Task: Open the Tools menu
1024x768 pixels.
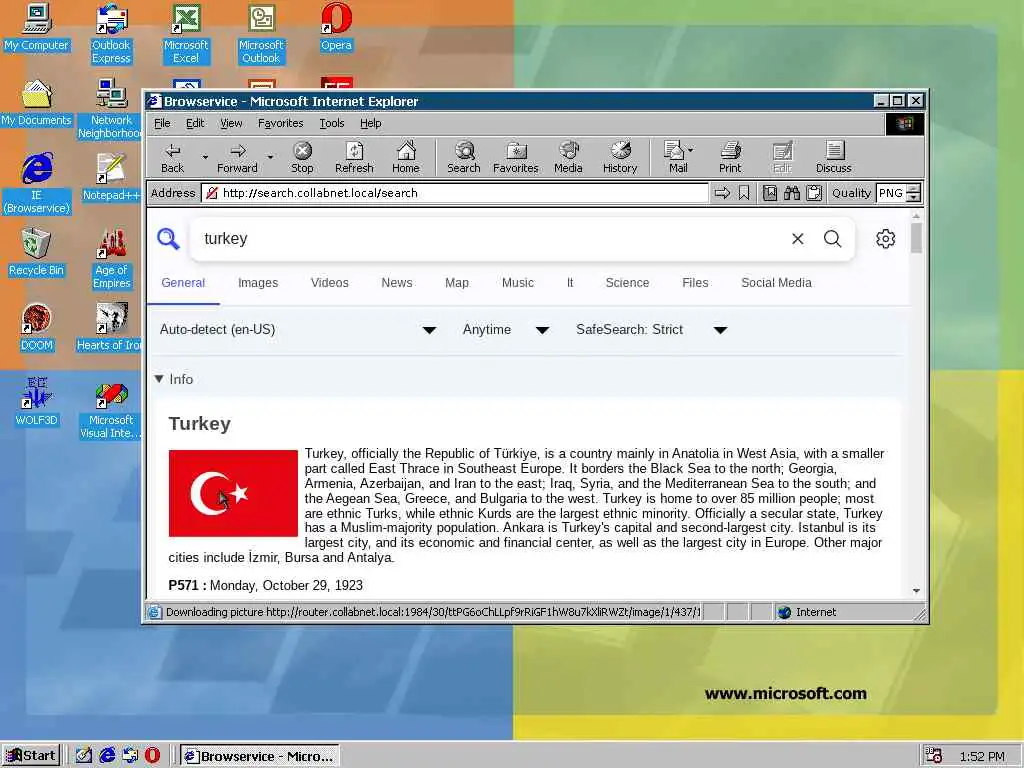Action: (x=332, y=123)
